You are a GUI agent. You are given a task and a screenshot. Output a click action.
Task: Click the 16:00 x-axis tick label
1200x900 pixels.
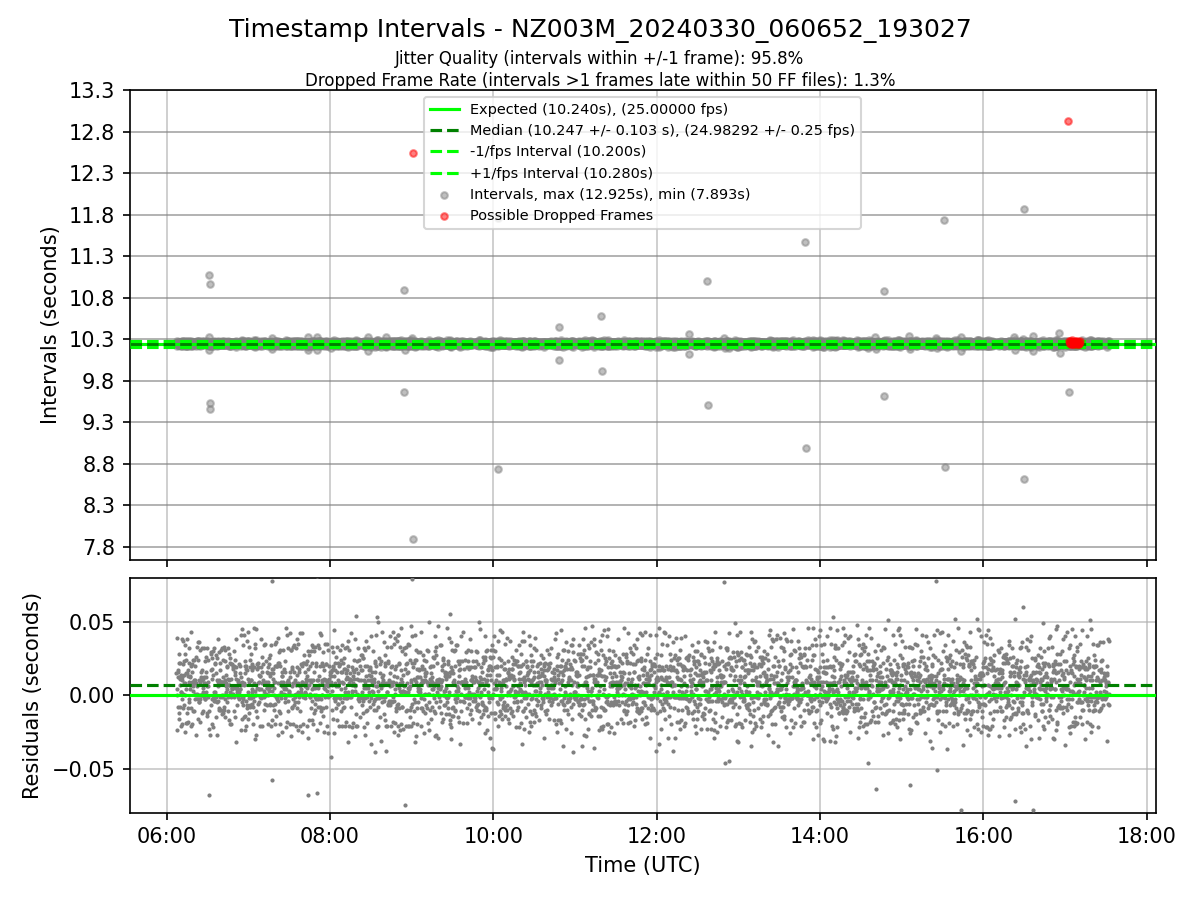coord(983,834)
